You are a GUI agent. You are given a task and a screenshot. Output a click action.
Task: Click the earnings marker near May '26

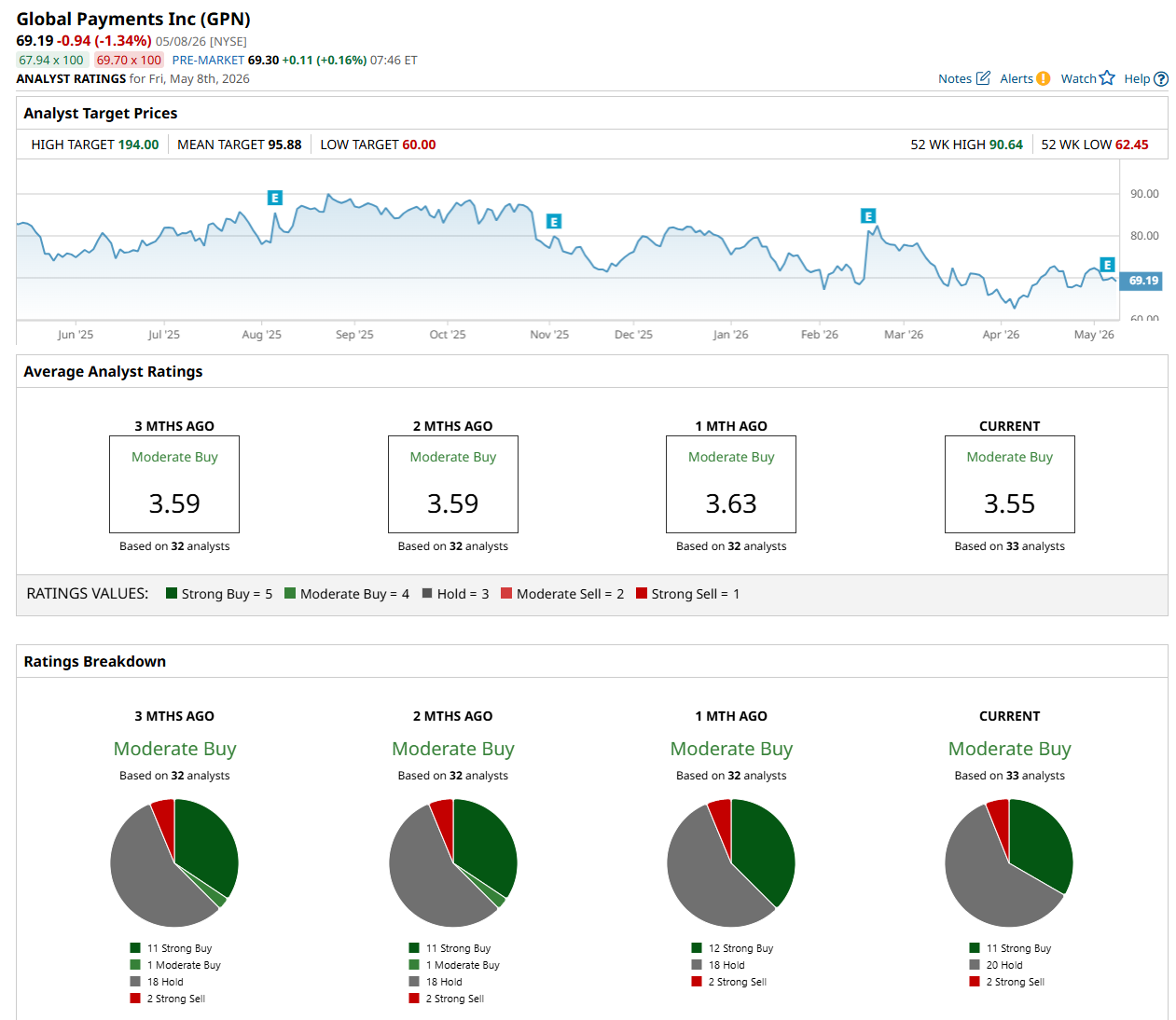click(x=1107, y=265)
